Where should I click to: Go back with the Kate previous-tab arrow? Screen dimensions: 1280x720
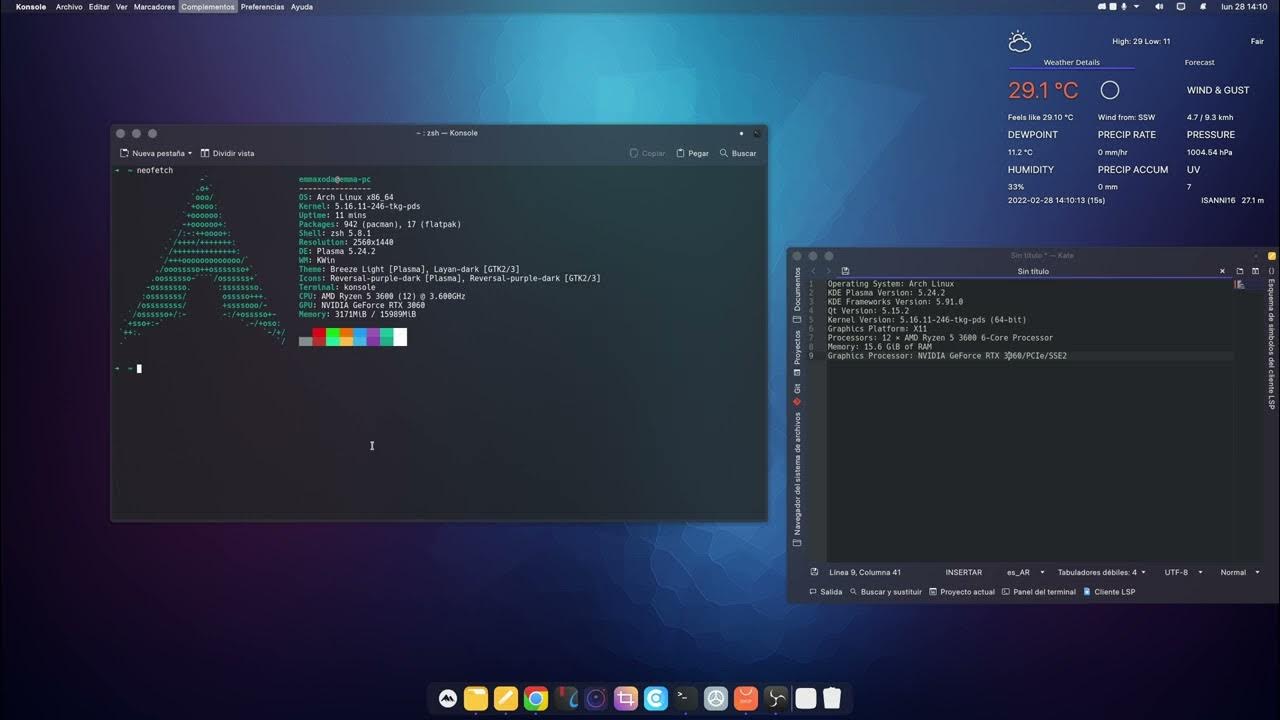click(x=814, y=271)
